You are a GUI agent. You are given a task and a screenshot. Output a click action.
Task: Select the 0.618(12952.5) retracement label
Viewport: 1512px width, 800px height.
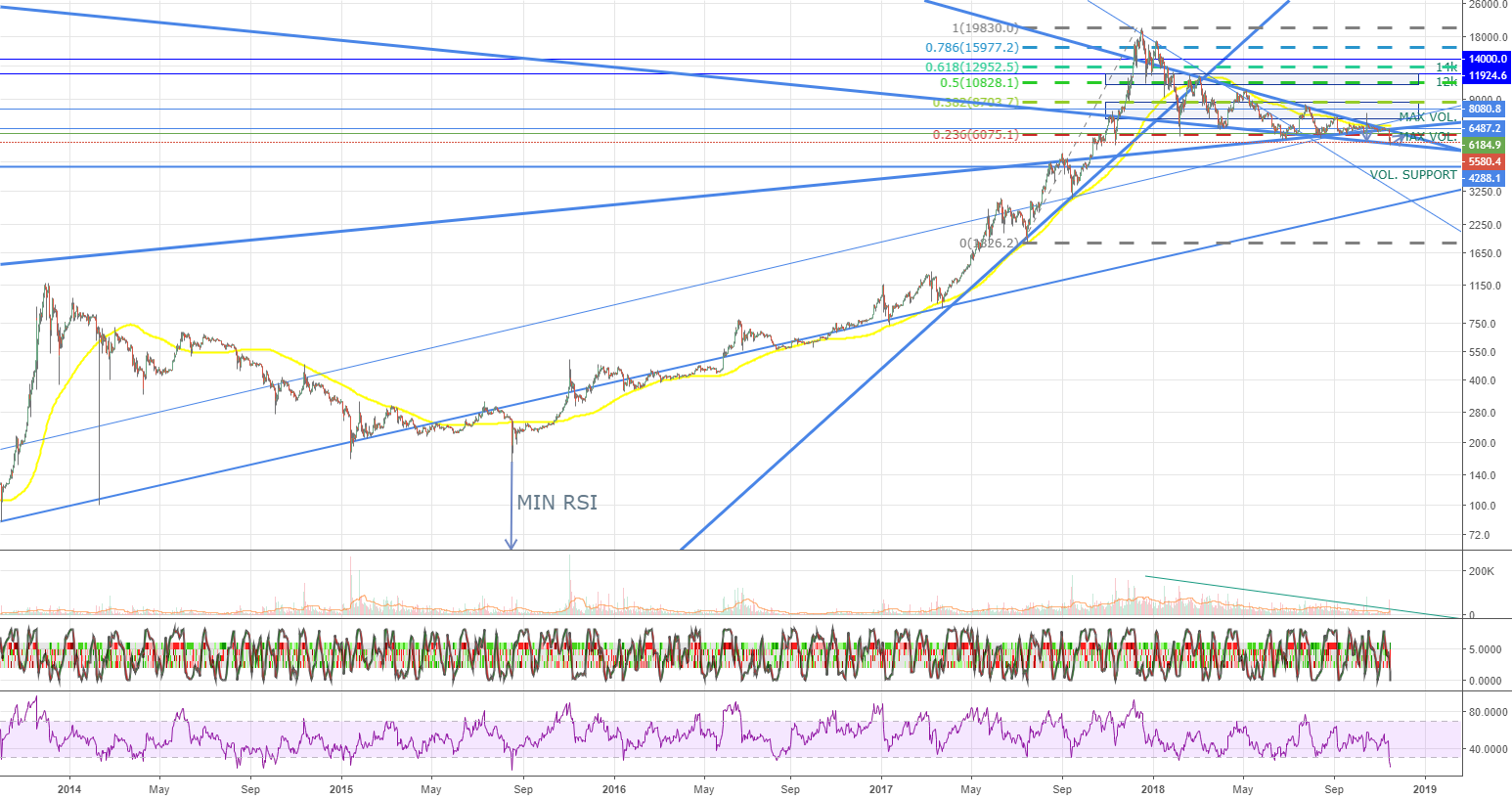[x=971, y=67]
